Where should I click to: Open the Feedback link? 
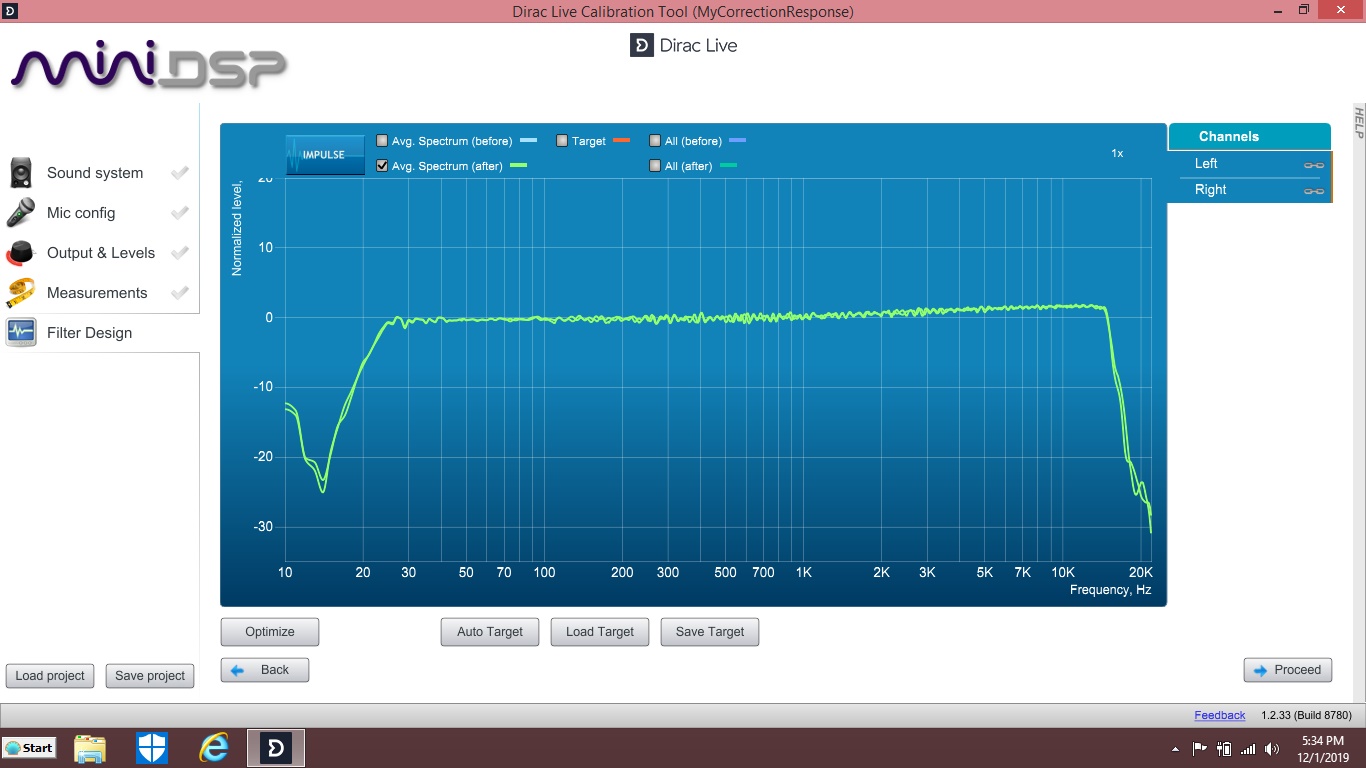[x=1220, y=716]
